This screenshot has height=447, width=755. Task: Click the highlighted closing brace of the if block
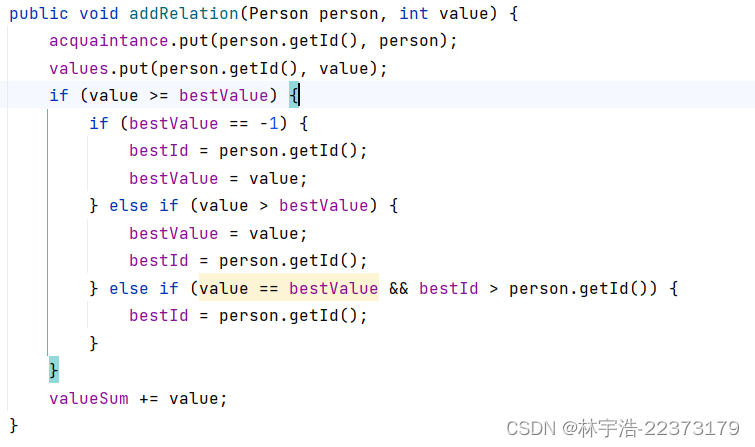point(54,370)
